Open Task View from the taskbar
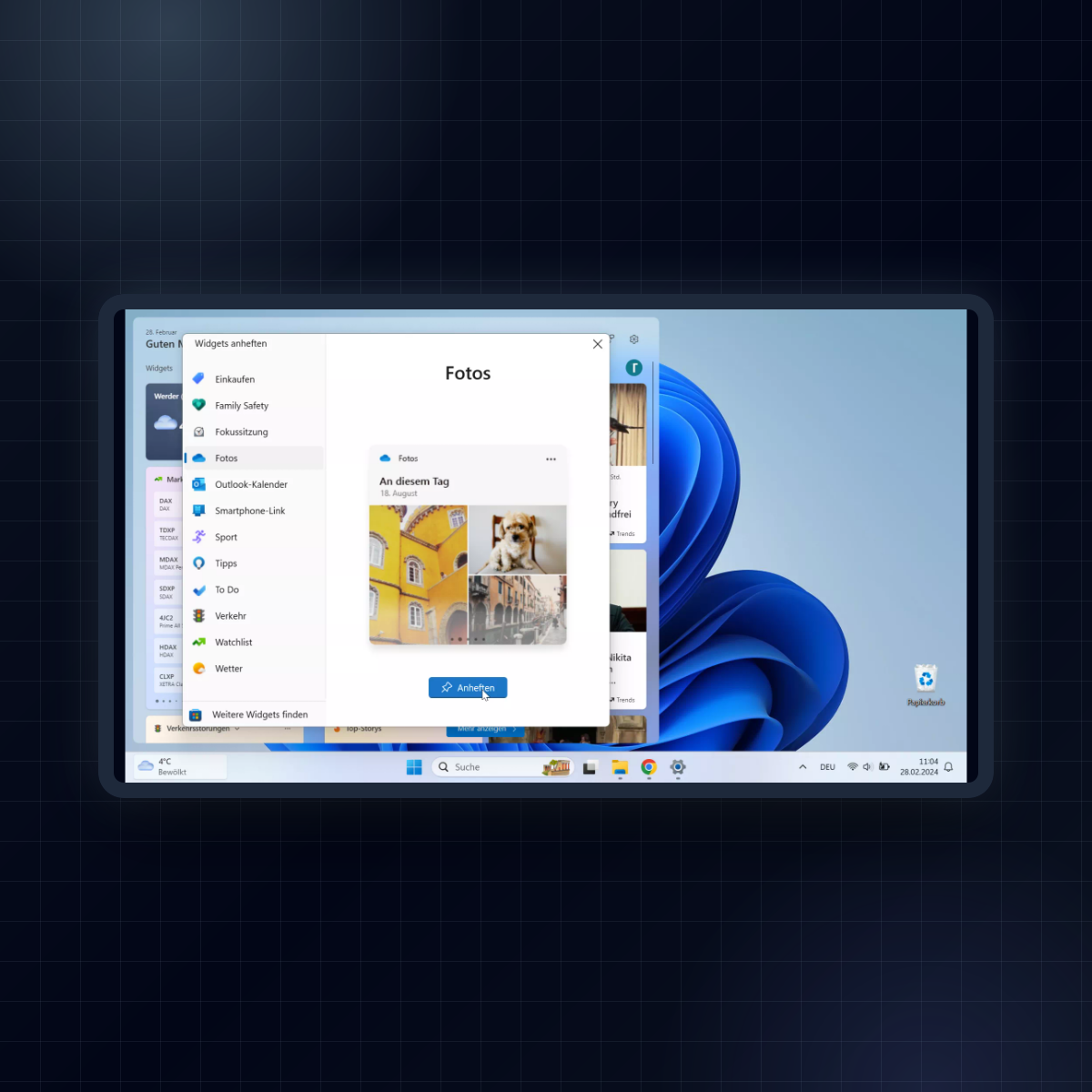 [x=590, y=767]
